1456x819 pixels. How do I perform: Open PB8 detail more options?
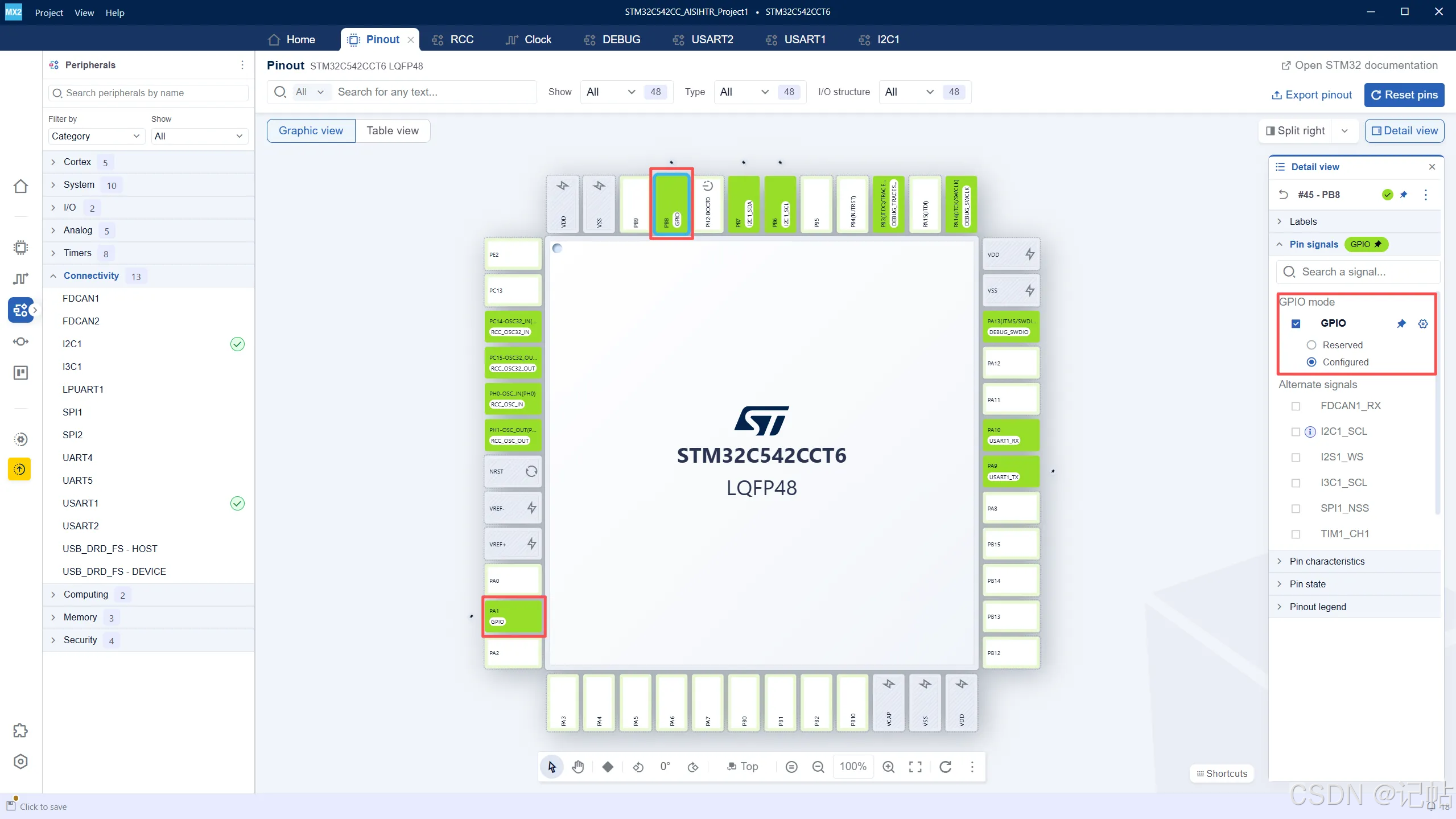[x=1426, y=195]
